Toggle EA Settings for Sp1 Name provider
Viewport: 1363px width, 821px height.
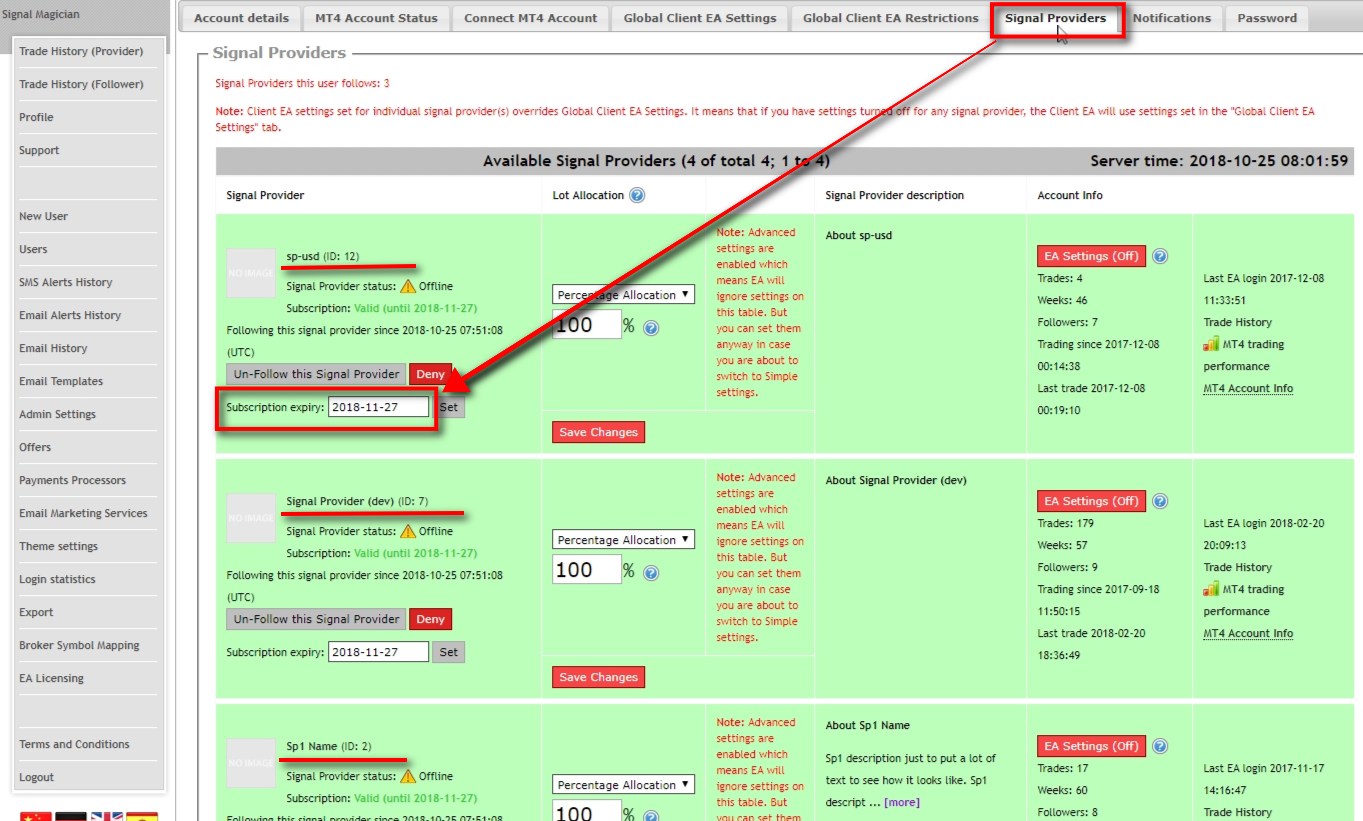(1090, 745)
